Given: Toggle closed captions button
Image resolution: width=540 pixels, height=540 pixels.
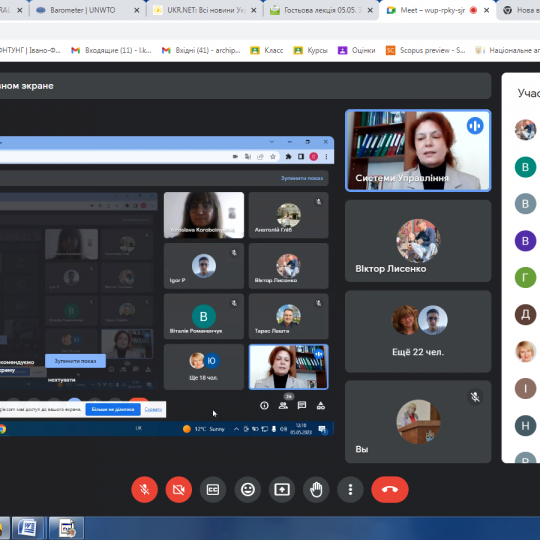Looking at the screenshot, I should click(213, 489).
